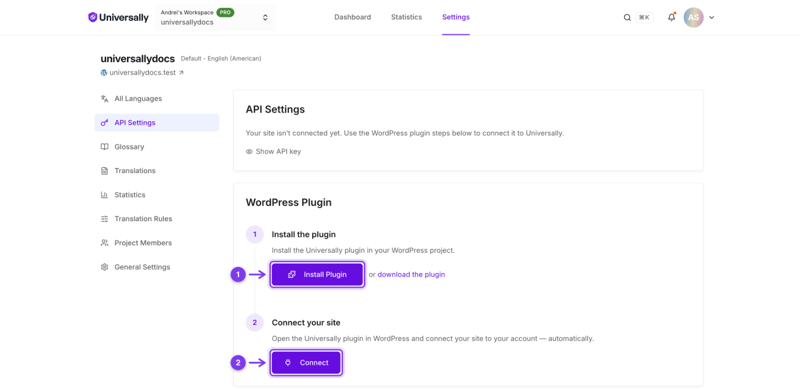
Task: Expand the account menu chevron
Action: point(712,17)
